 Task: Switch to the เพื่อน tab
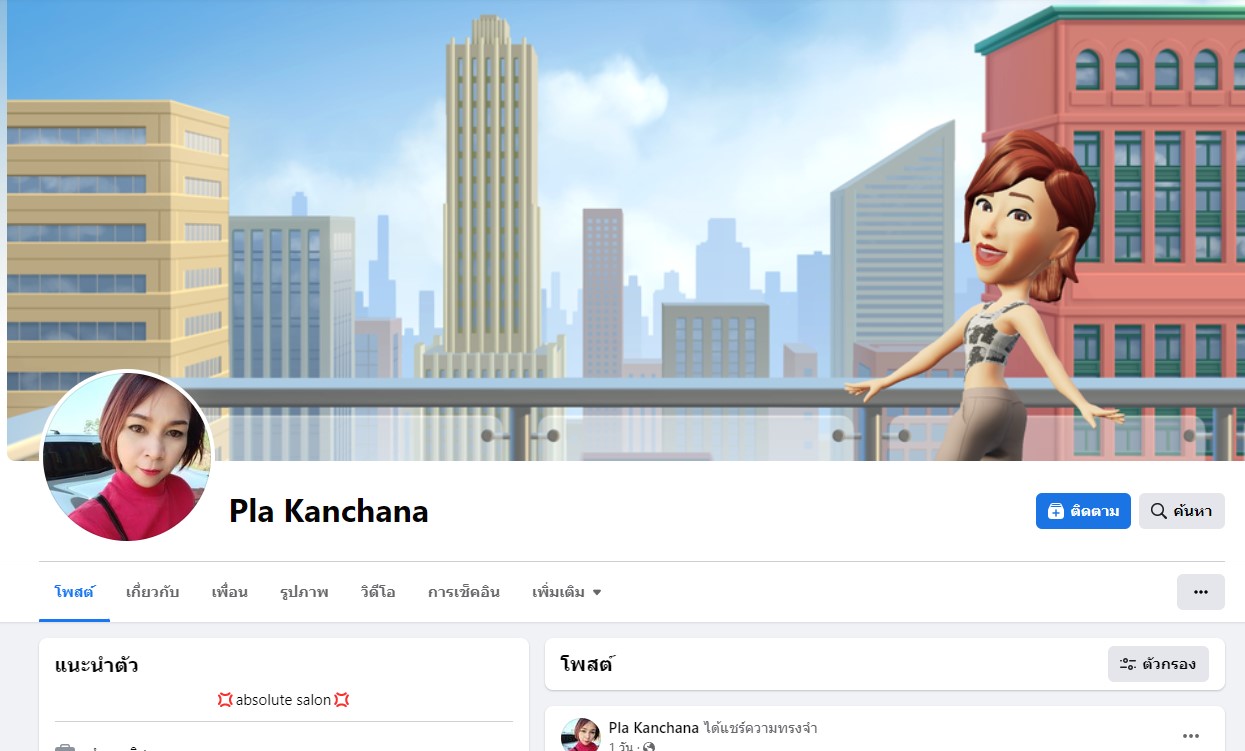tap(229, 592)
